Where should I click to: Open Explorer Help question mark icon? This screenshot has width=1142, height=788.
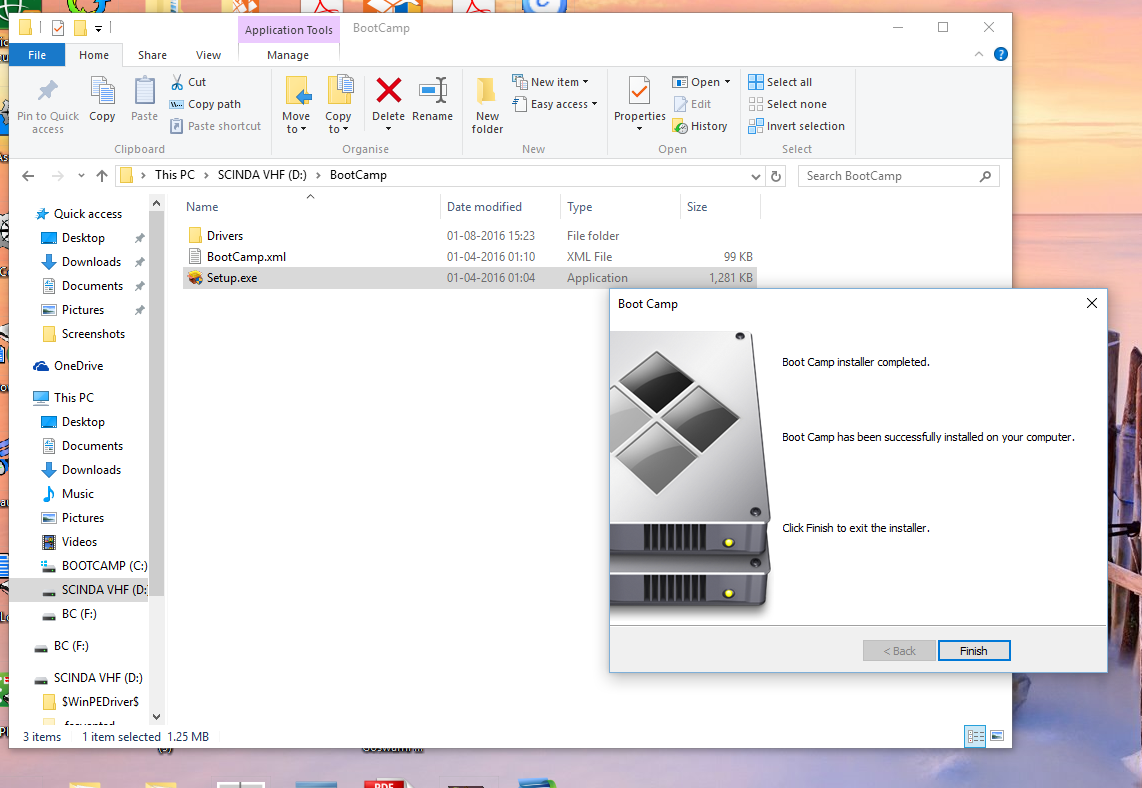coord(1001,55)
